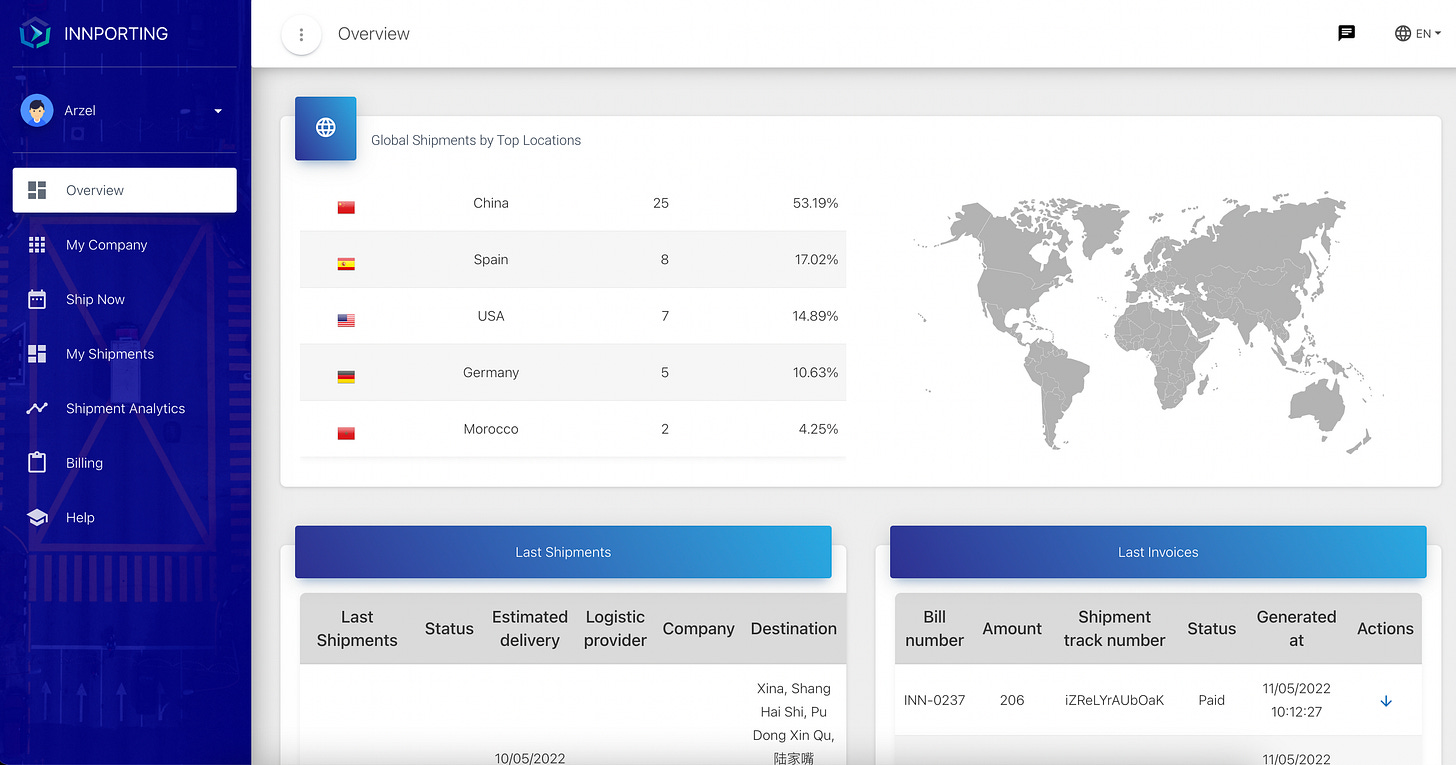Click the track number iZReLYrAUbOaK
The width and height of the screenshot is (1456, 765).
(1114, 700)
